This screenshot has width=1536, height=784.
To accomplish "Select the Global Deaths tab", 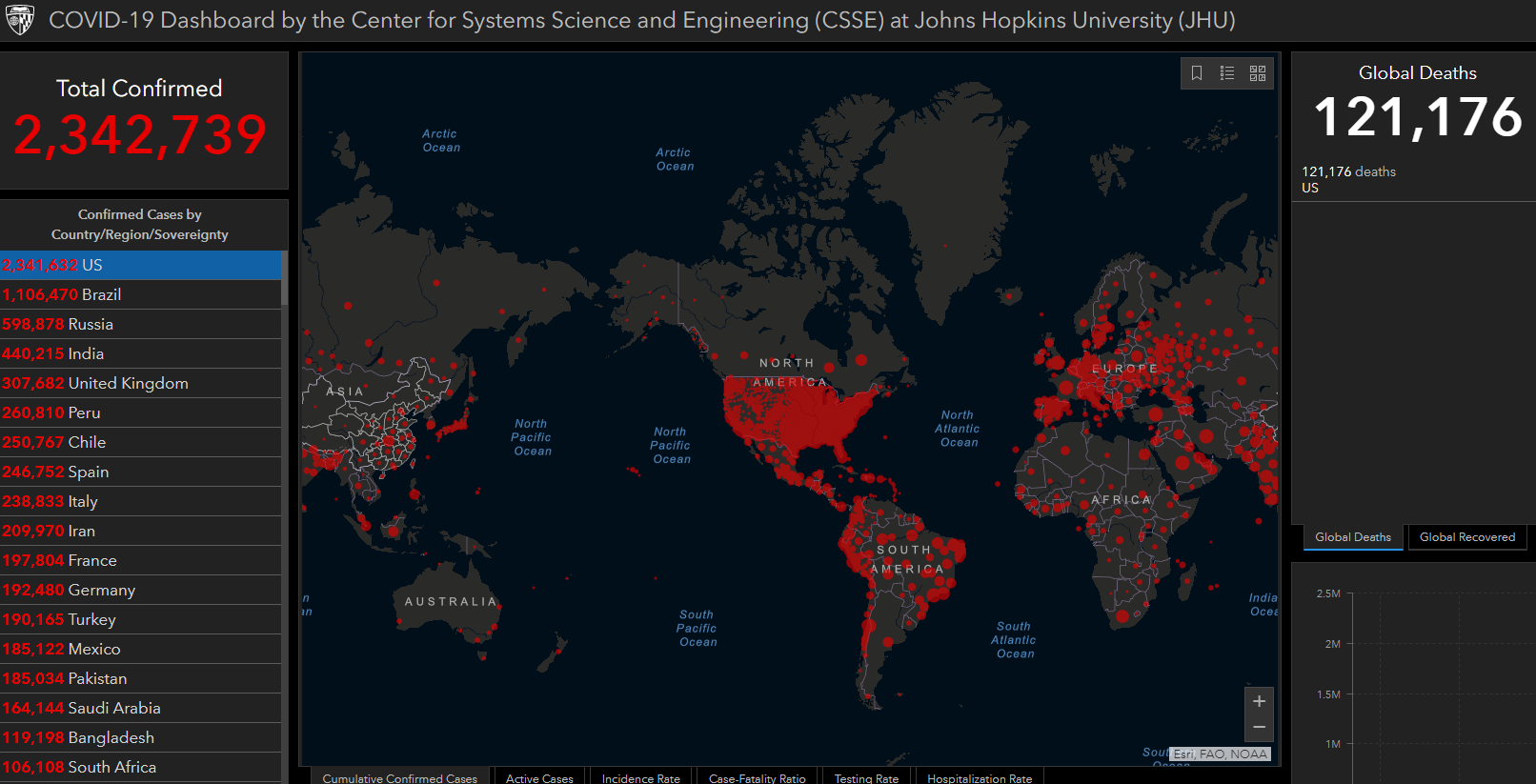I will 1352,537.
